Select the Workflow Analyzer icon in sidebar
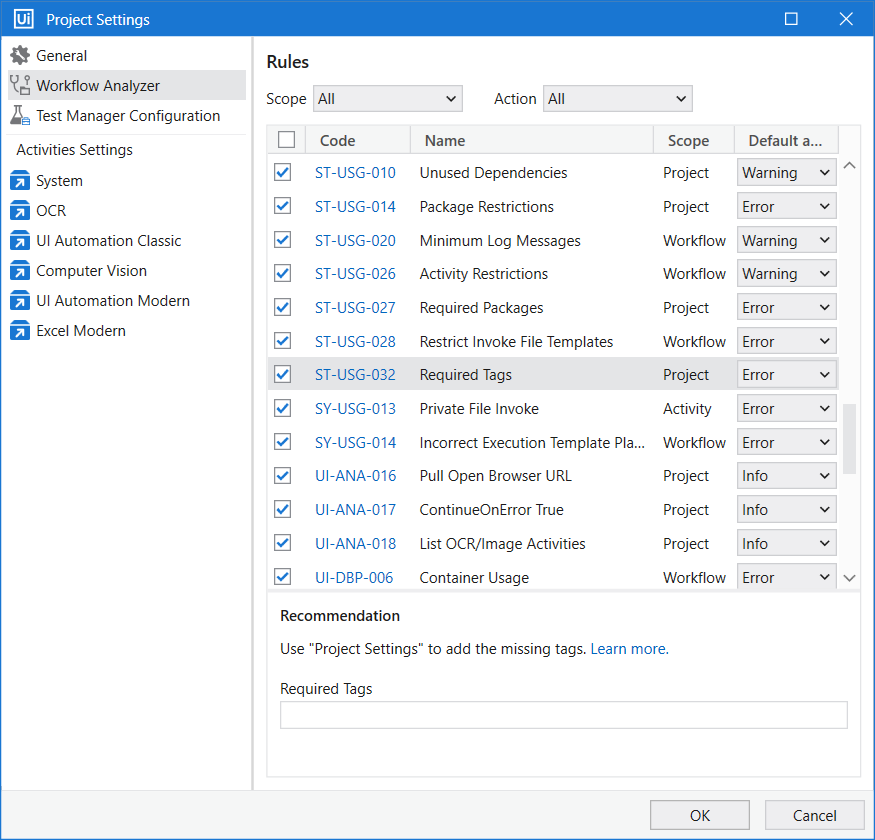This screenshot has height=840, width=875. point(20,86)
